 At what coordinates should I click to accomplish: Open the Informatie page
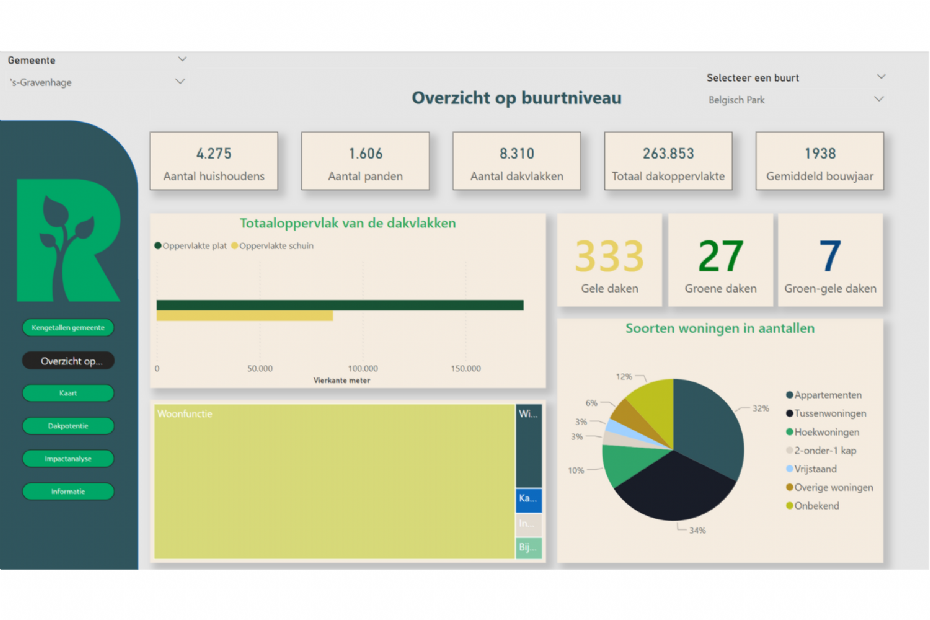[67, 491]
